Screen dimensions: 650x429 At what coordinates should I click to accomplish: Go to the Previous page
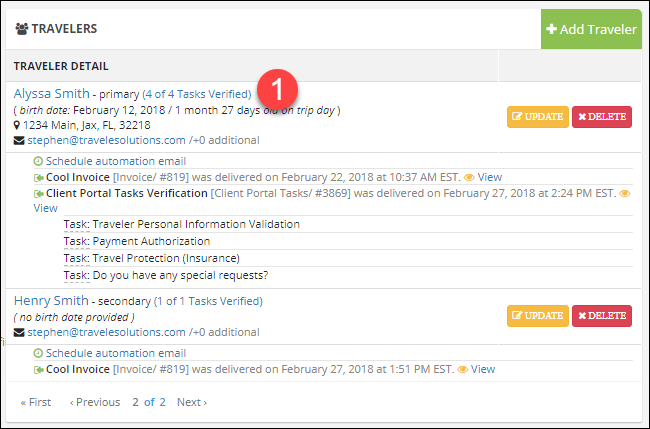point(95,402)
